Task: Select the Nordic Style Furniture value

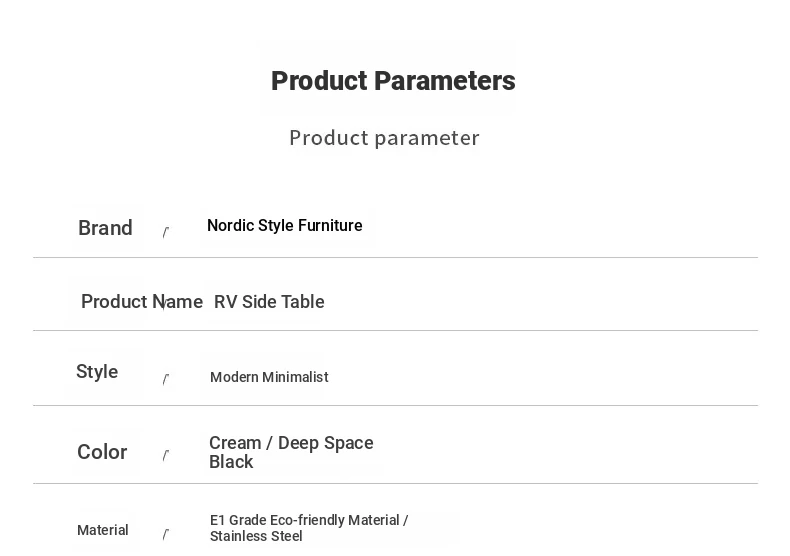Action: click(285, 225)
